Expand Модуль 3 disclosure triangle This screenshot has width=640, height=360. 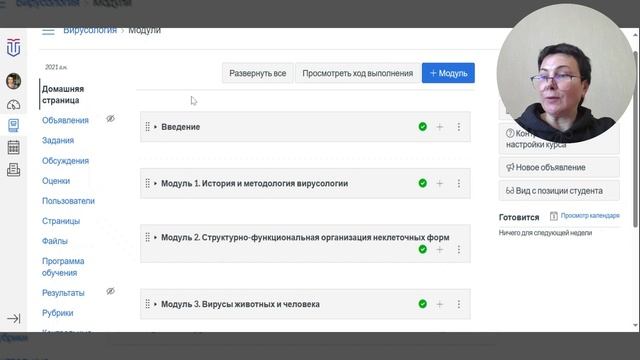156,304
